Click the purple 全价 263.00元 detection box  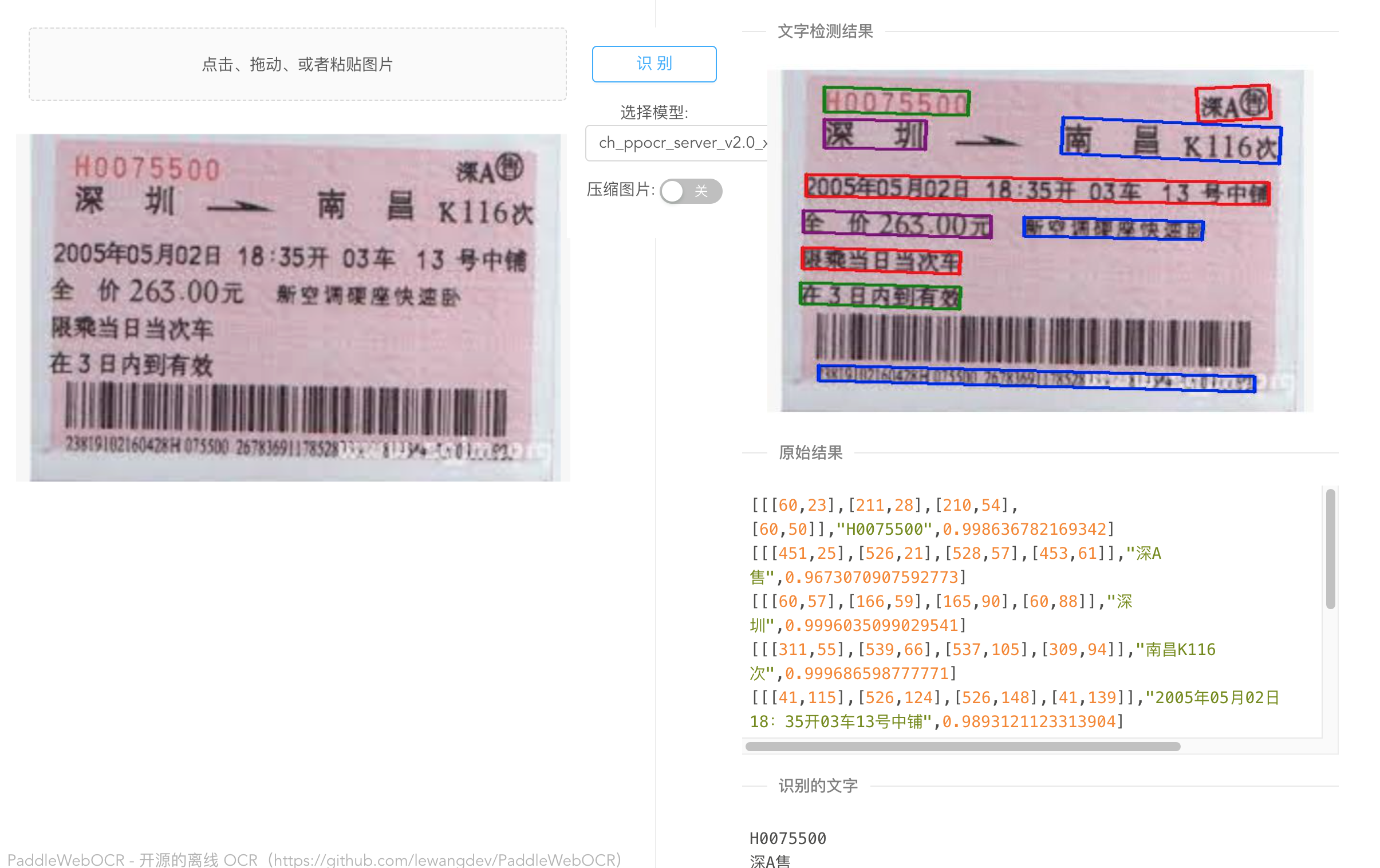pos(897,224)
